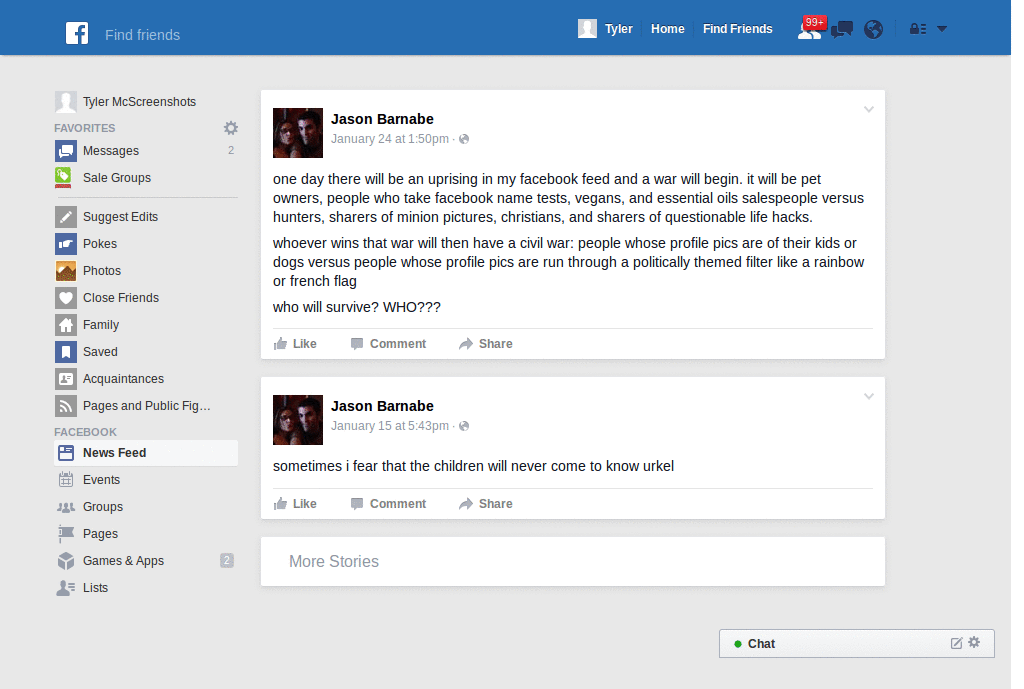Open friend requests icon with 99+ badge
This screenshot has height=689, width=1024.
(x=811, y=28)
